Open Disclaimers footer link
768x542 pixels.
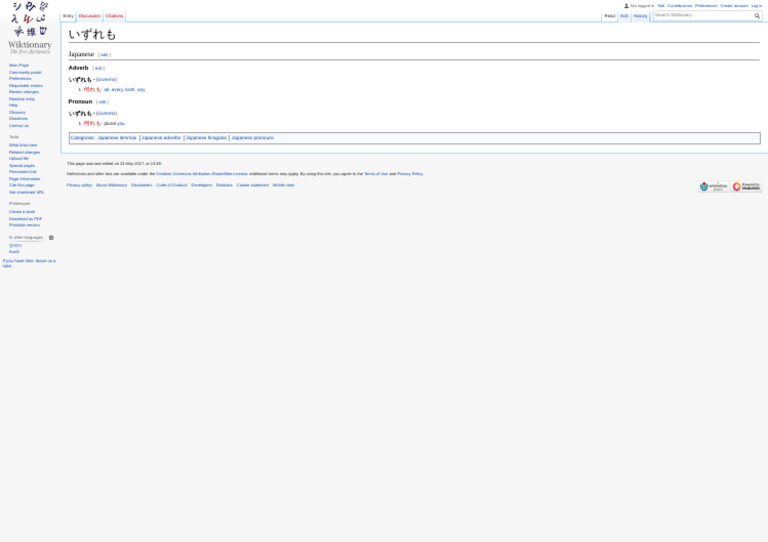click(142, 185)
